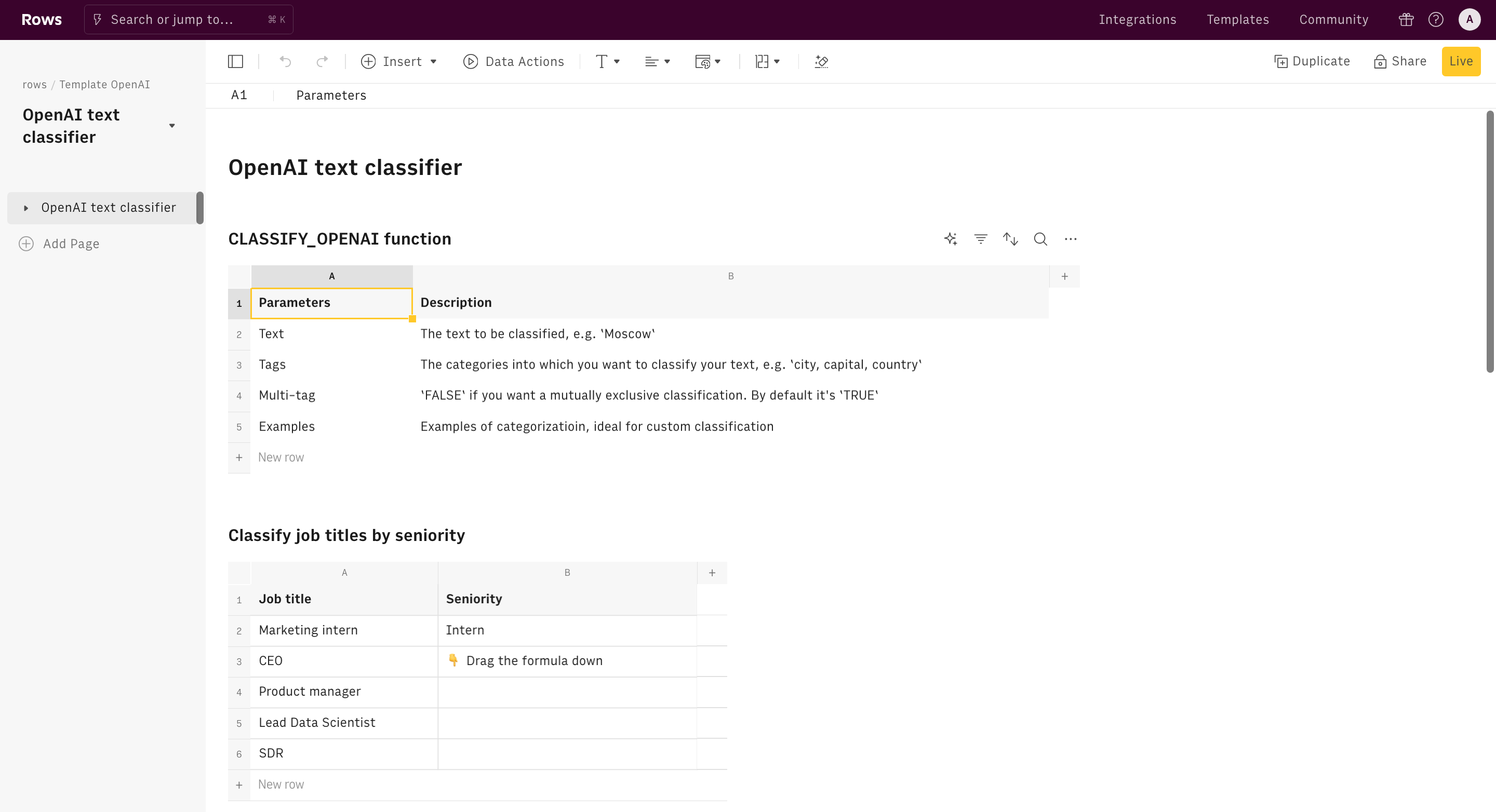Expand the OpenAI text classifier page tree

click(25, 208)
